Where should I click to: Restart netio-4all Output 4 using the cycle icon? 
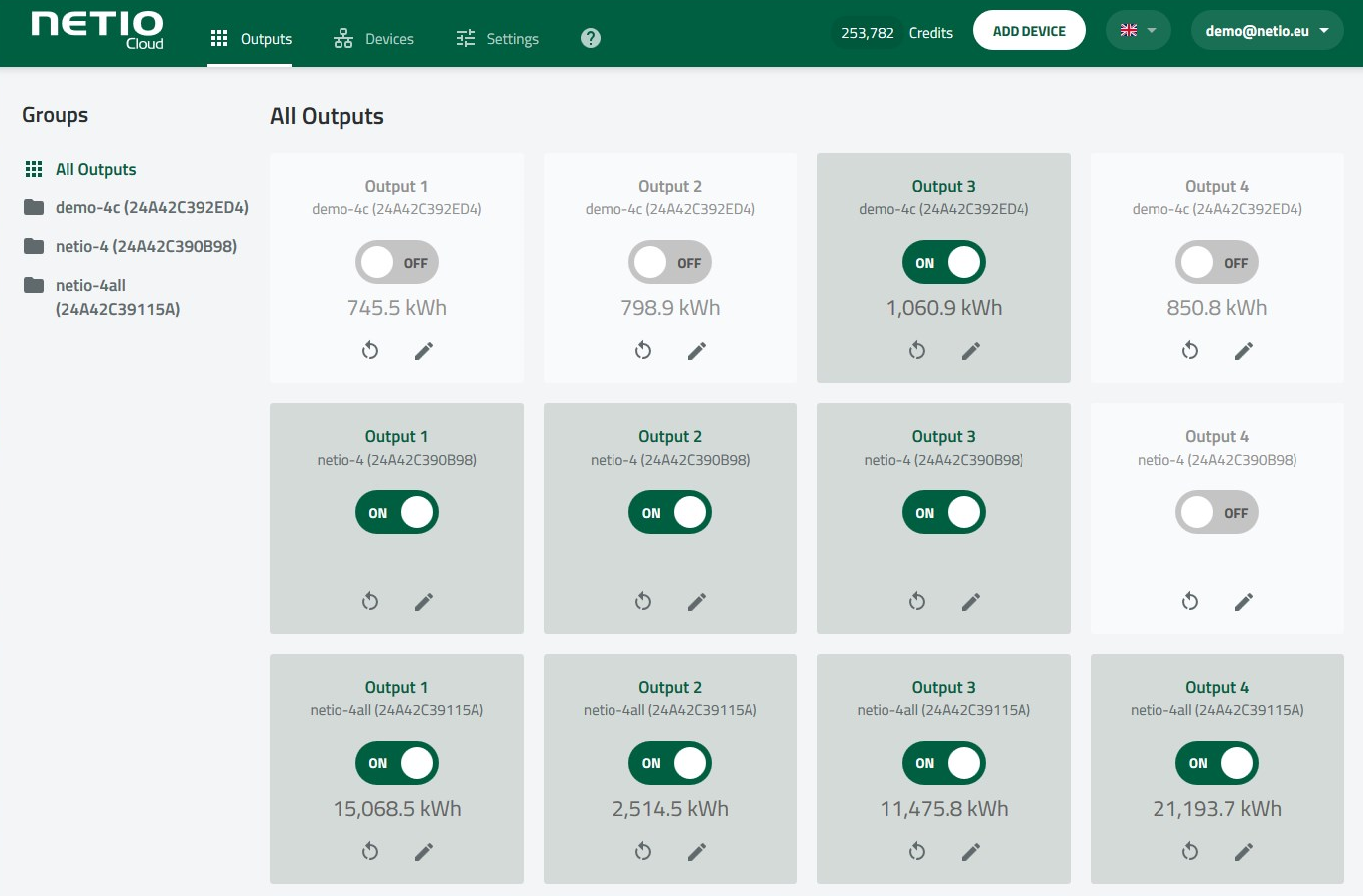(1190, 851)
